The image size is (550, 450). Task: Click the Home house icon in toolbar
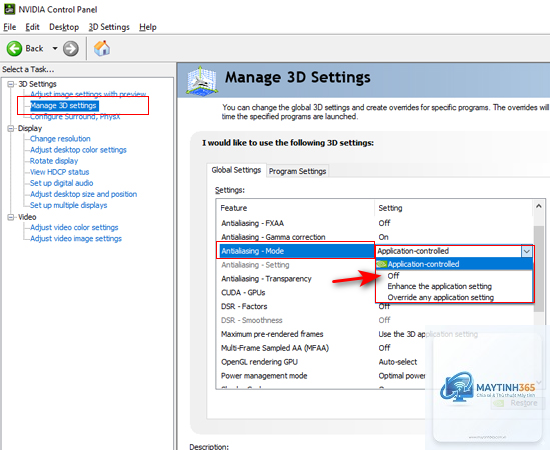102,48
